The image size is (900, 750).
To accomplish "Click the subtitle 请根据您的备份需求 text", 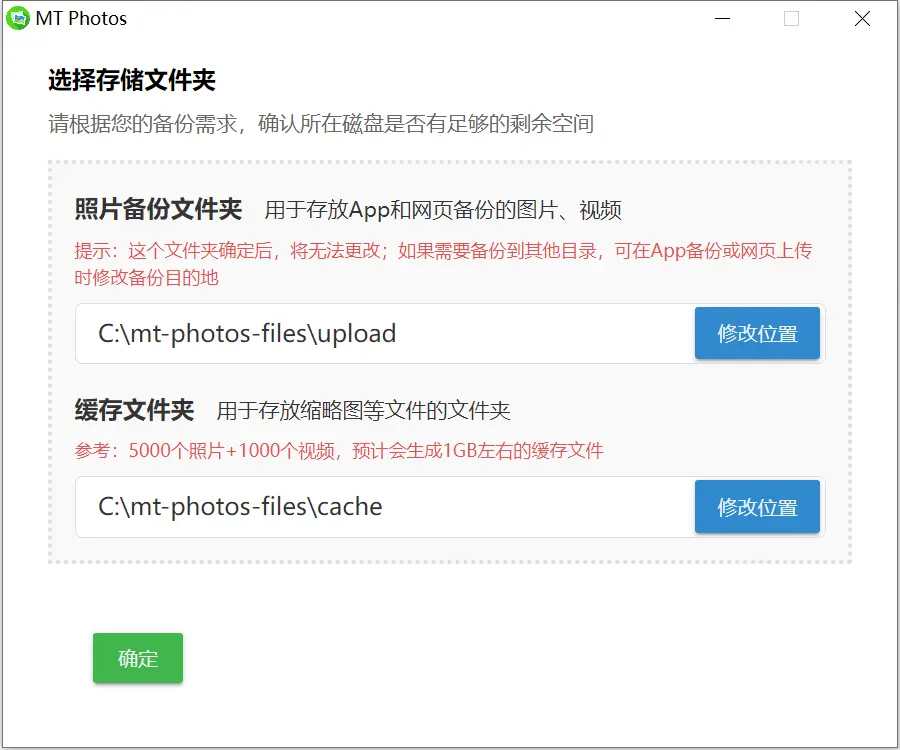I will [321, 124].
